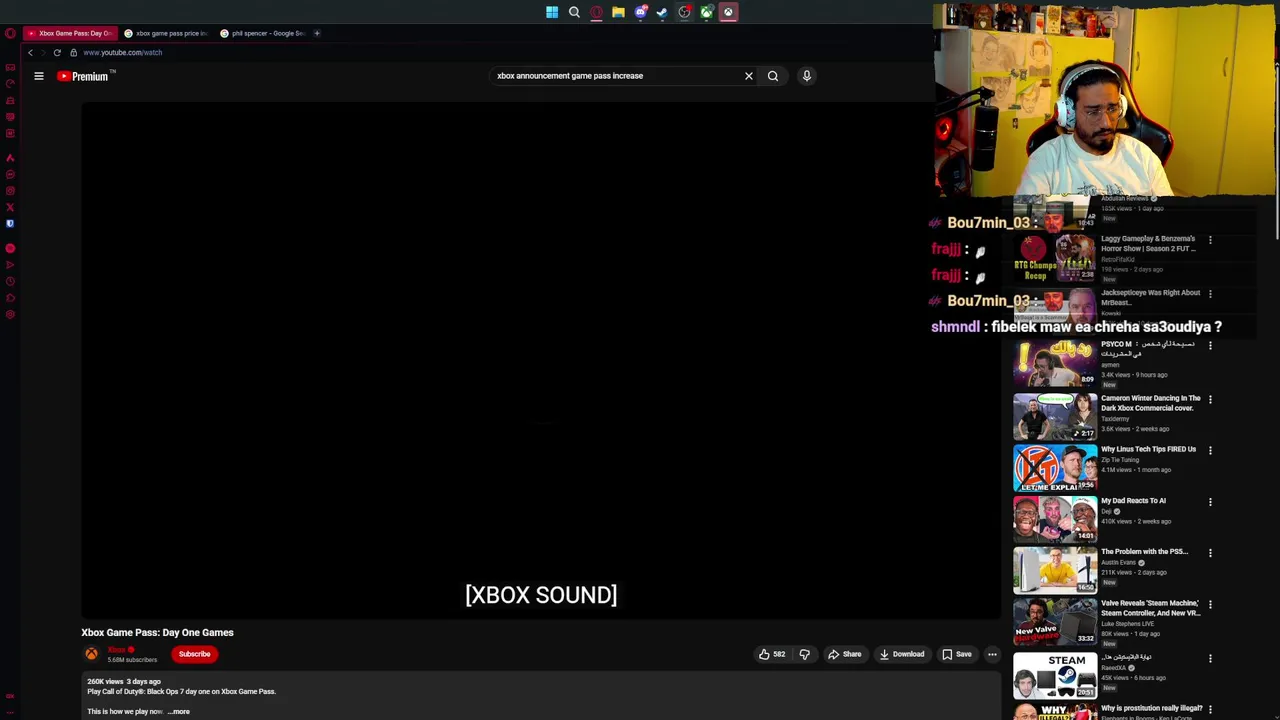Screen dimensions: 1280x720
Task: Open OBS Studio from the taskbar
Action: click(x=684, y=12)
